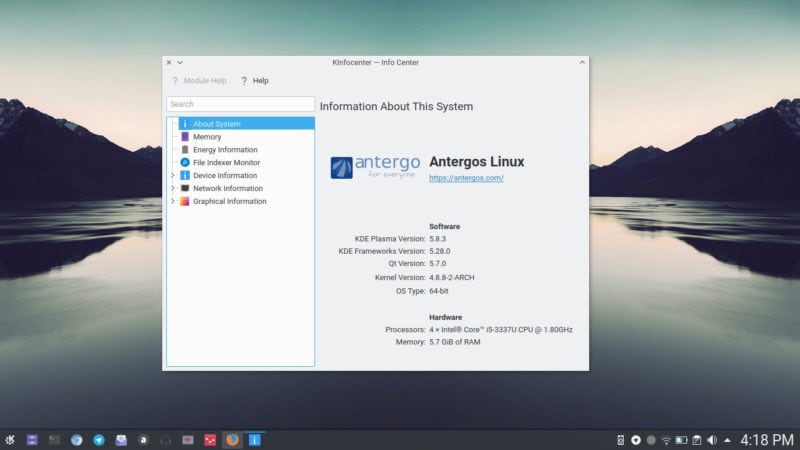Click the OS Type value 64-bit
The width and height of the screenshot is (800, 450).
click(439, 291)
